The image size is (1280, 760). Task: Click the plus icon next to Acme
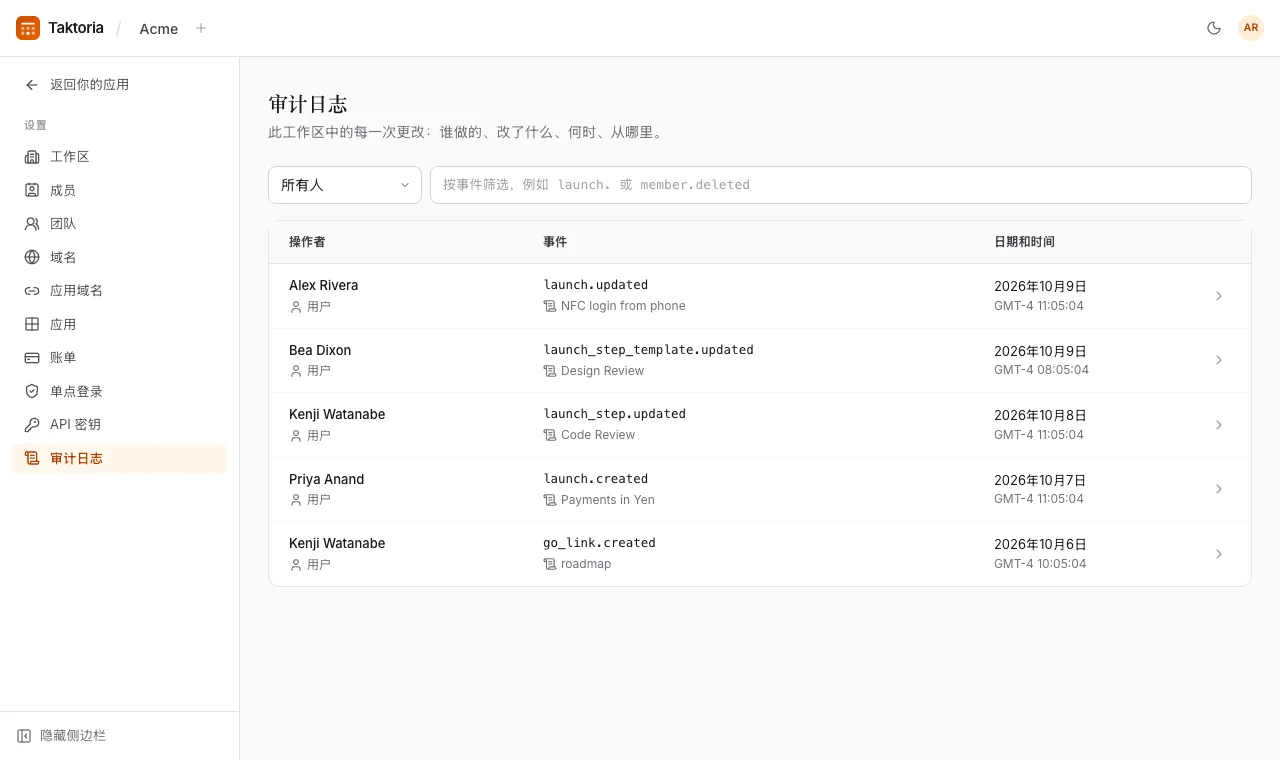pos(201,28)
